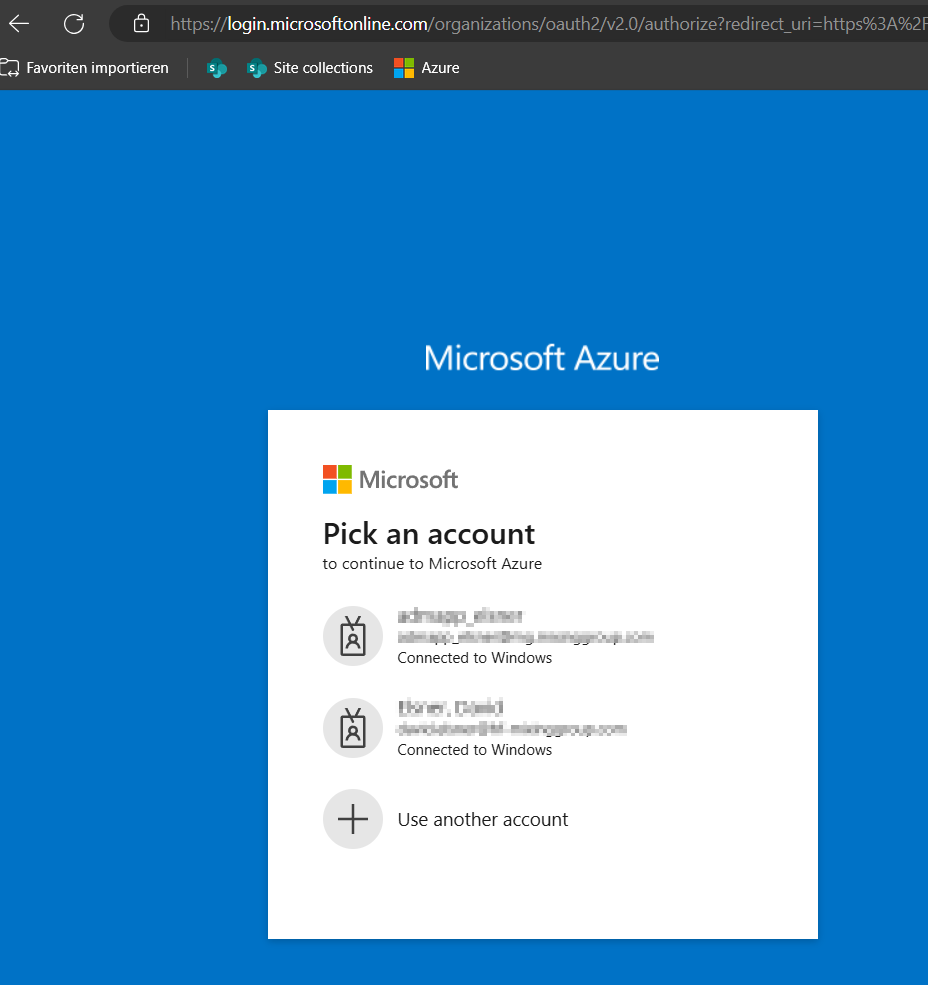Open the Favoriten importieren bookmark

click(85, 68)
